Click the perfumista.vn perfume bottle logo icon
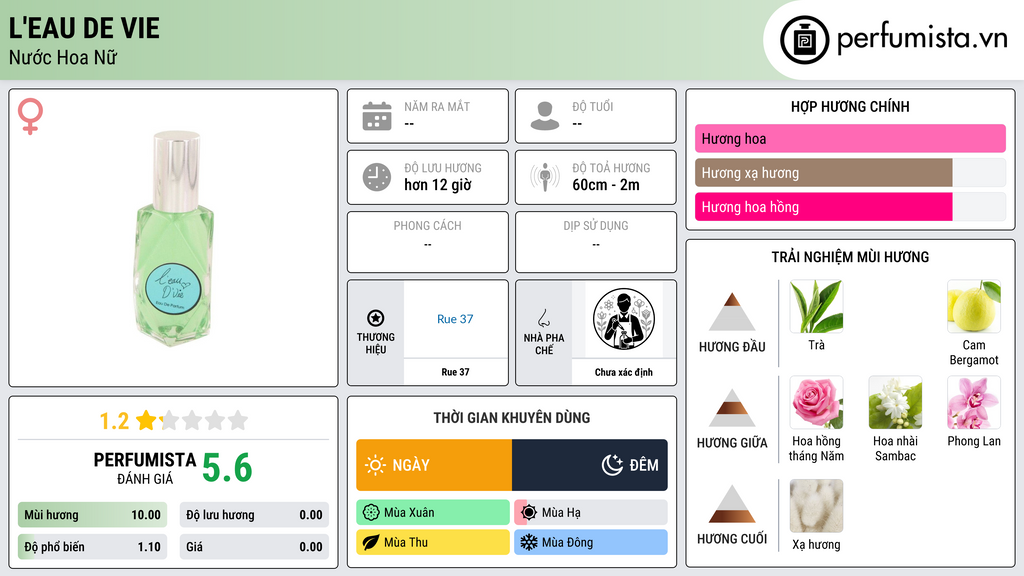Screen dimensions: 1024x576 (x=804, y=40)
